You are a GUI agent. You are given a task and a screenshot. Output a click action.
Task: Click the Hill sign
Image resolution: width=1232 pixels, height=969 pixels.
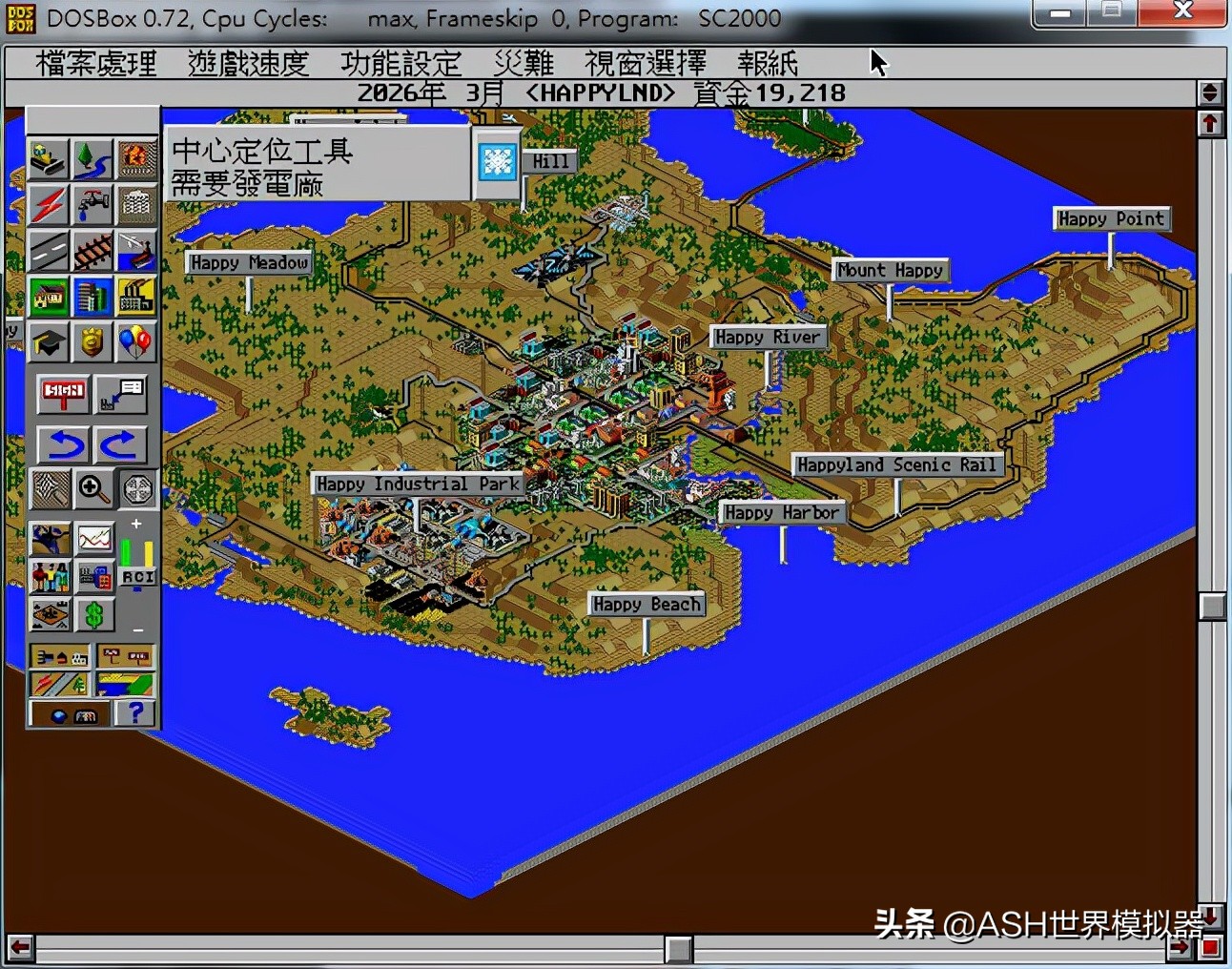coord(550,161)
